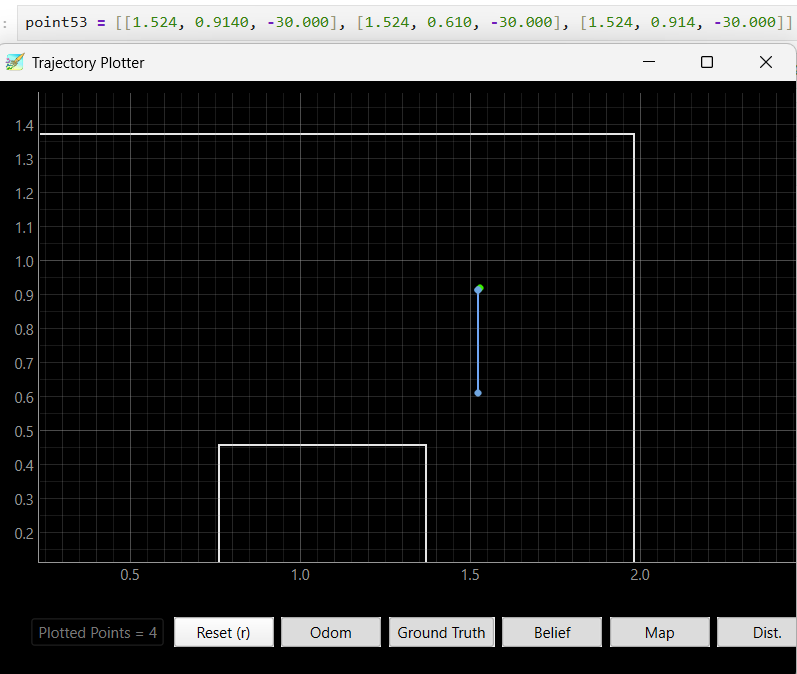Click the Trajectory Plotter window title
The height and width of the screenshot is (674, 797).
(88, 63)
